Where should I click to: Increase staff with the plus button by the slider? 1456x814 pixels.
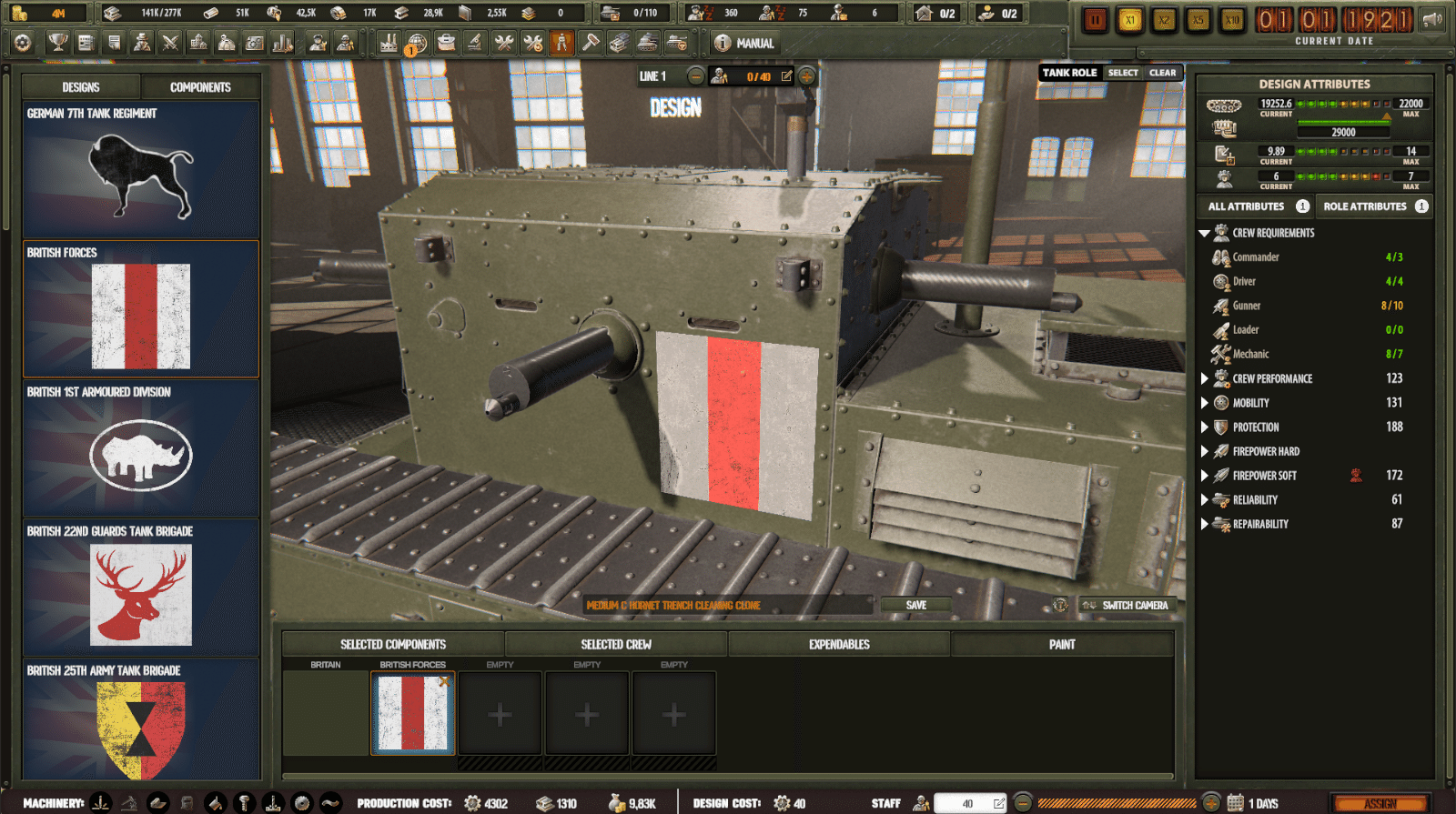[x=1210, y=803]
